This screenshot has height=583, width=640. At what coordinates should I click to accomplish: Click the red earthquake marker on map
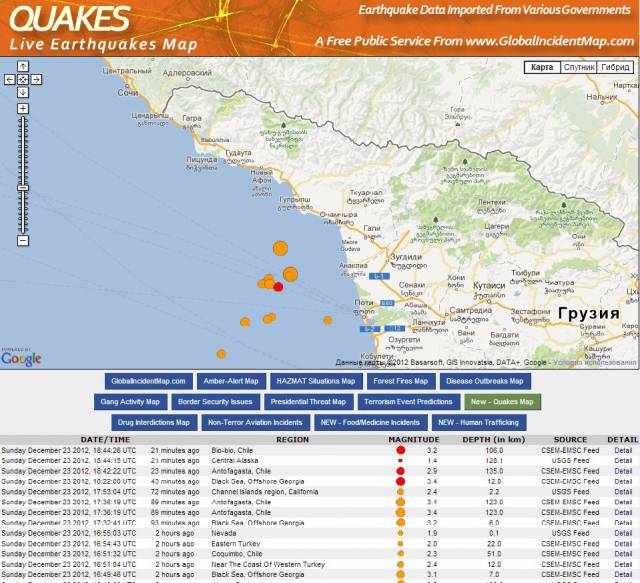point(278,287)
